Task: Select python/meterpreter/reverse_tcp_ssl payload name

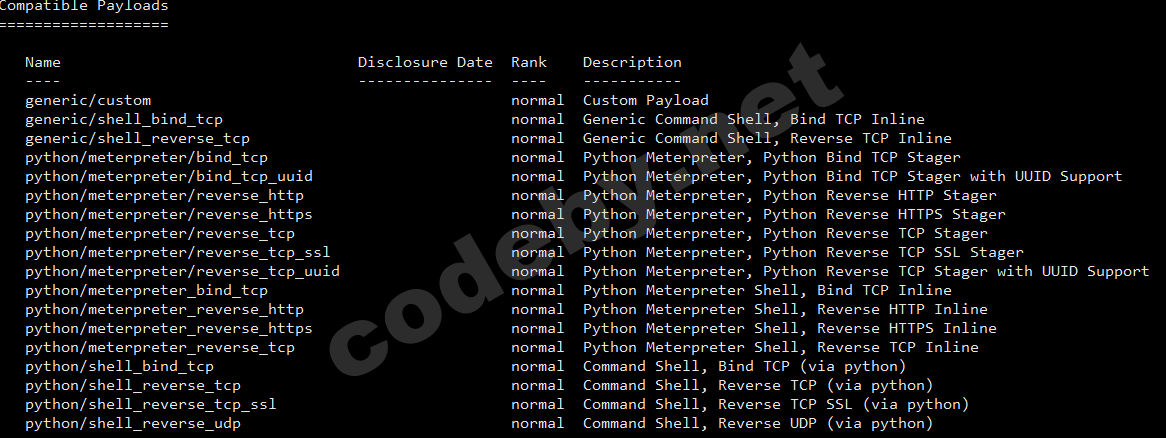Action: 178,252
